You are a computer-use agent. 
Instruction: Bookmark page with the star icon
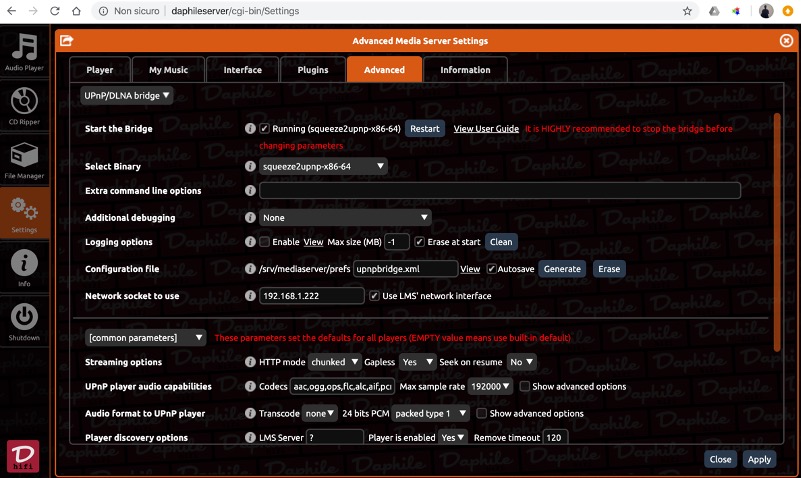coord(687,11)
